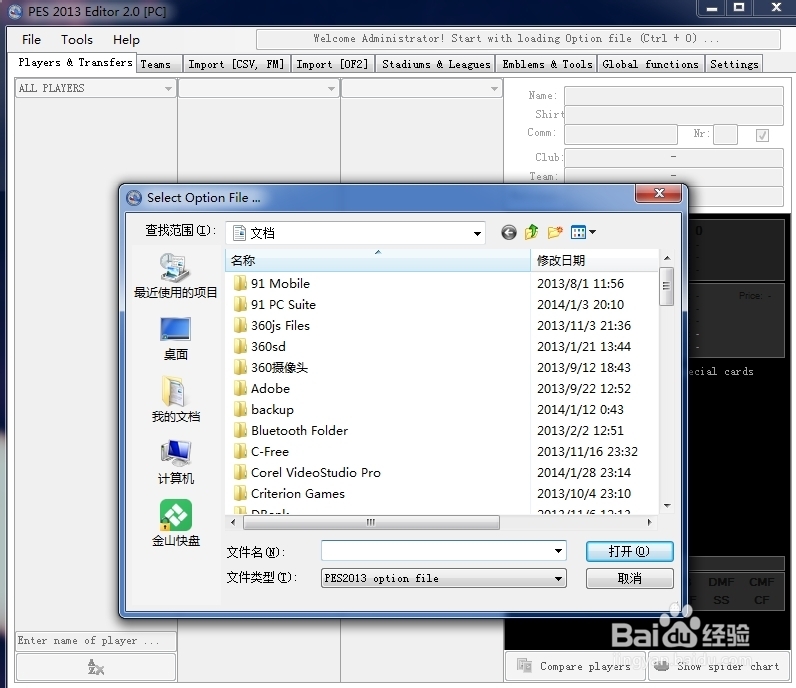
Task: Select the 360sd folder
Action: 268,346
